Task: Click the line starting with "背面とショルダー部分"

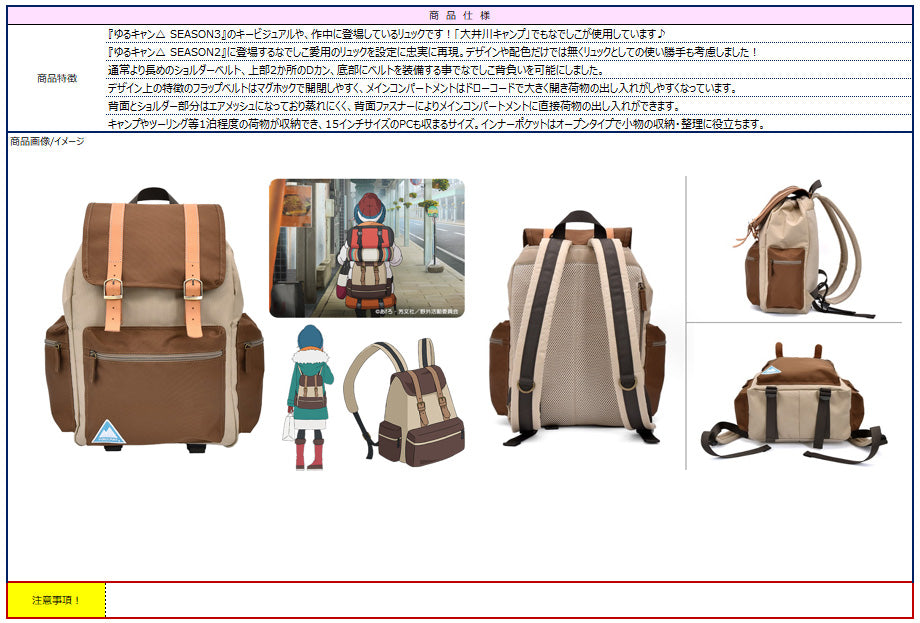Action: coord(392,106)
